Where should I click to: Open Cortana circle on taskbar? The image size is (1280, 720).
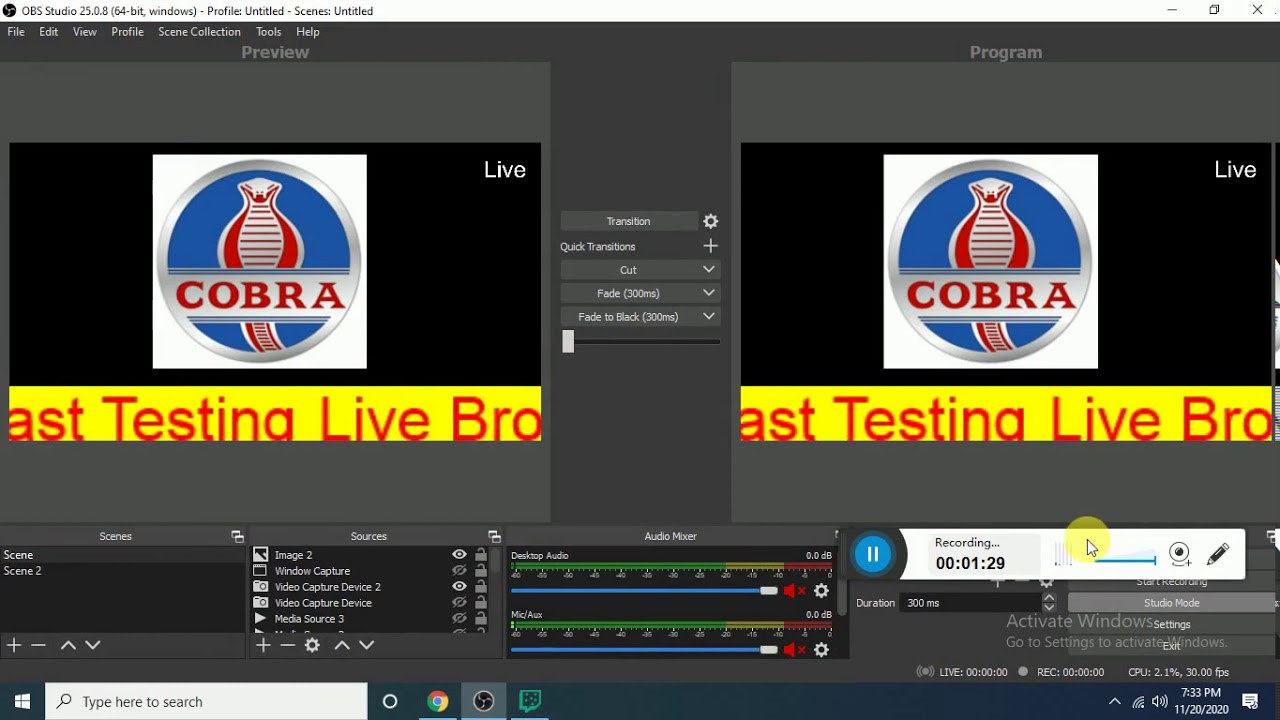pyautogui.click(x=390, y=701)
